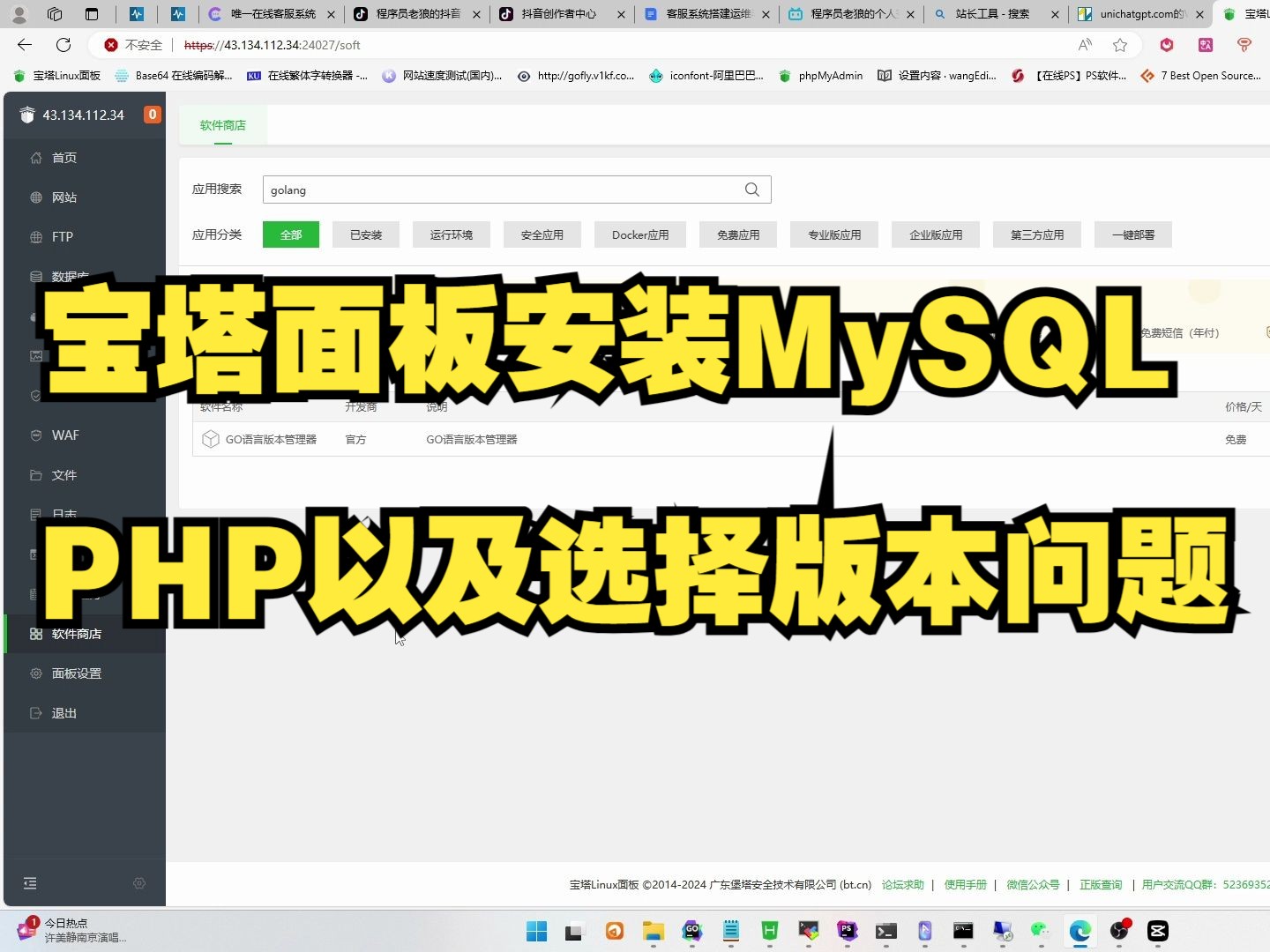The width and height of the screenshot is (1270, 952).
Task: Open GoLand from the taskbar
Action: (x=692, y=931)
